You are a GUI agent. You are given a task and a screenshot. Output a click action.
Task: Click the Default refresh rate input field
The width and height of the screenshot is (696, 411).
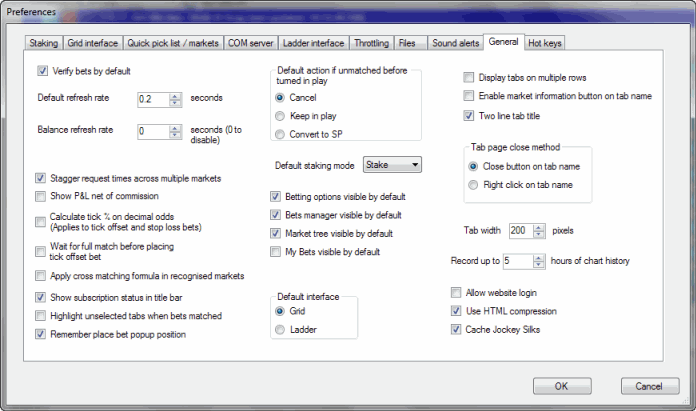tap(152, 99)
